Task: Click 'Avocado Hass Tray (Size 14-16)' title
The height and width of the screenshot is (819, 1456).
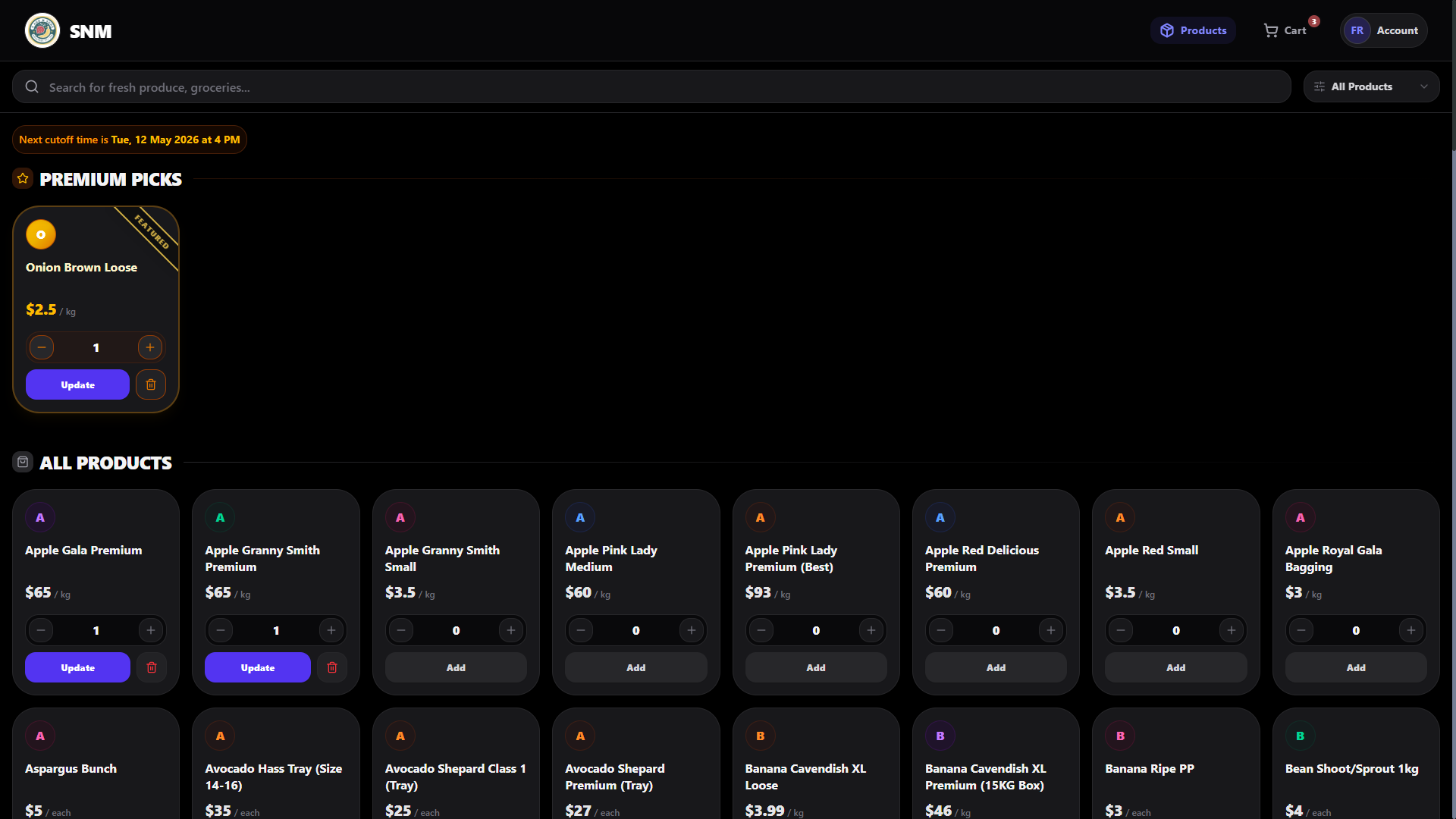Action: [274, 777]
